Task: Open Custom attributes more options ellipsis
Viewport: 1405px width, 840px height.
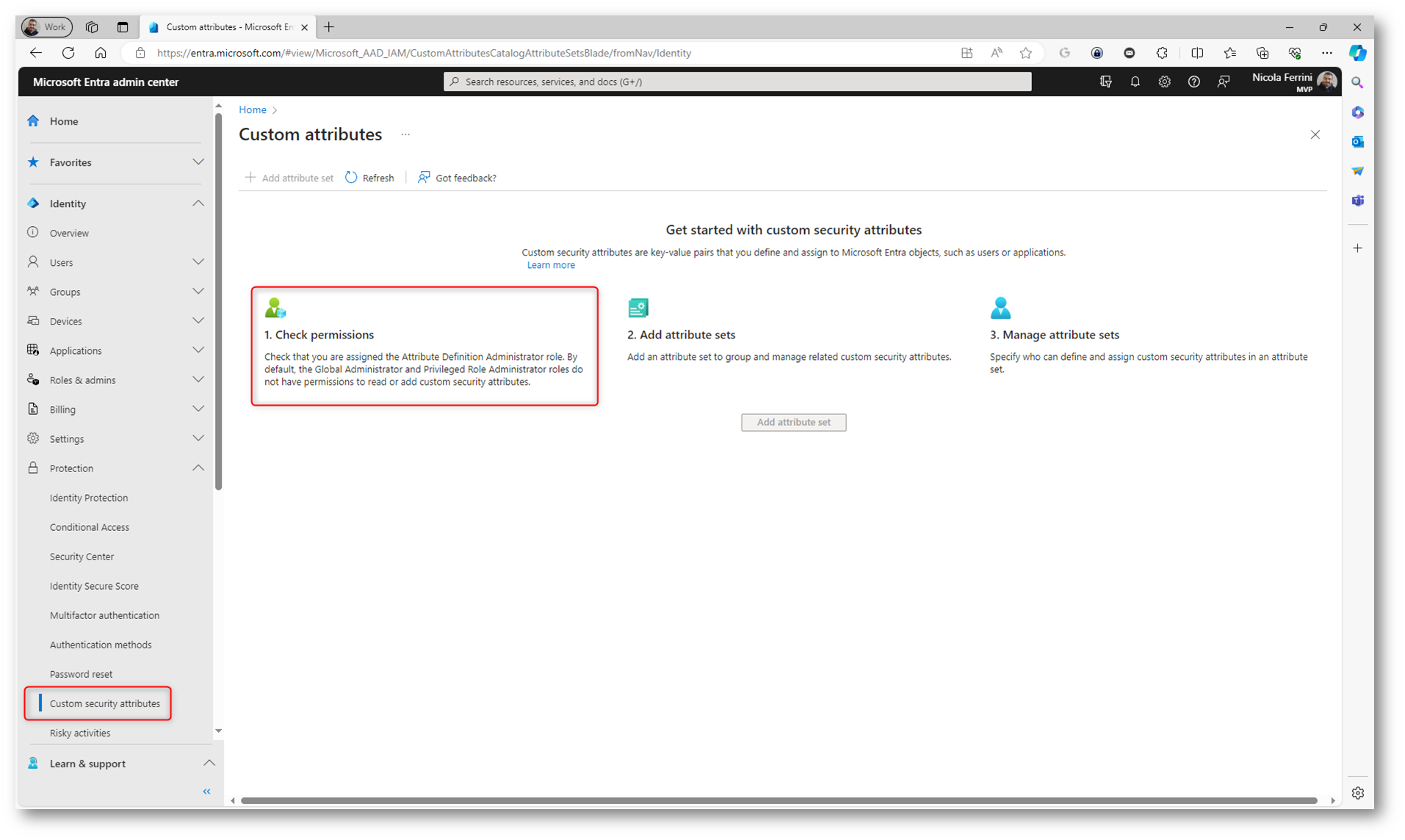Action: point(405,134)
